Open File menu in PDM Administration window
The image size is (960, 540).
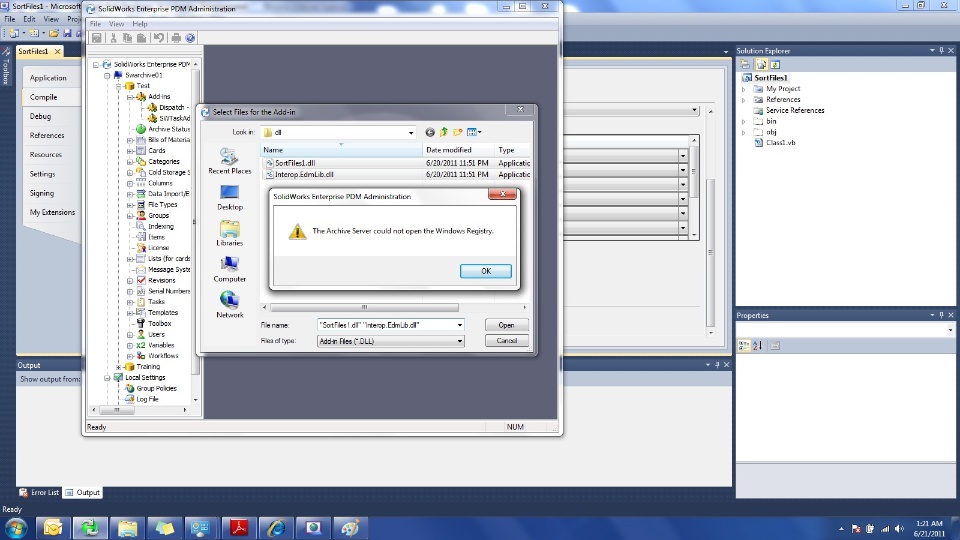(x=96, y=24)
